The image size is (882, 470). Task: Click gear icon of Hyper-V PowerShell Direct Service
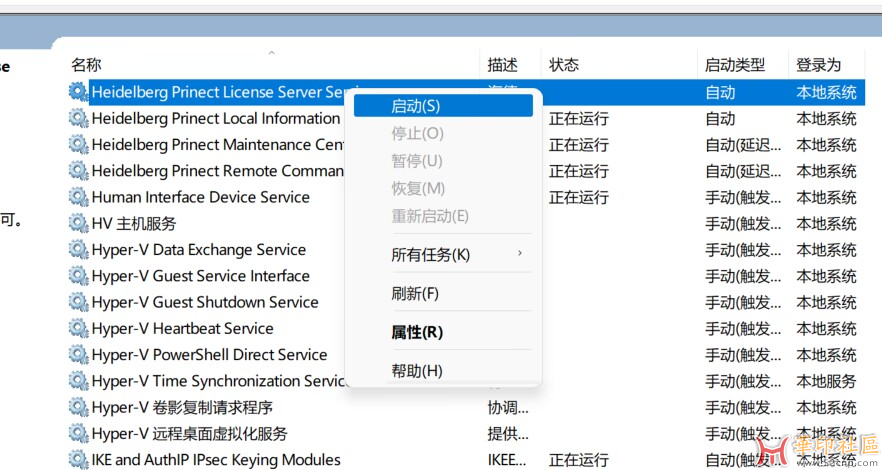(78, 355)
